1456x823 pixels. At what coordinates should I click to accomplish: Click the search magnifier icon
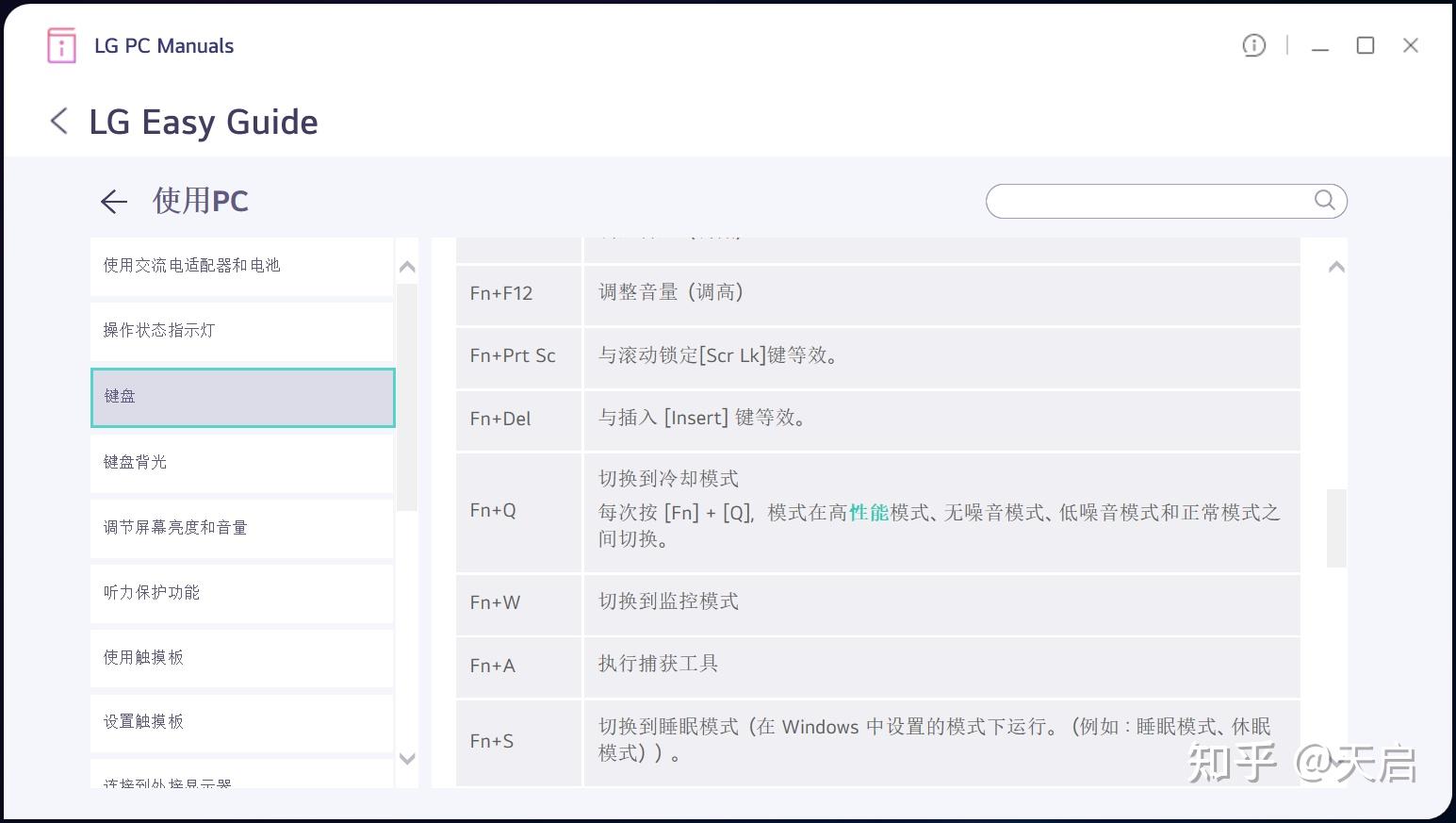click(x=1324, y=200)
